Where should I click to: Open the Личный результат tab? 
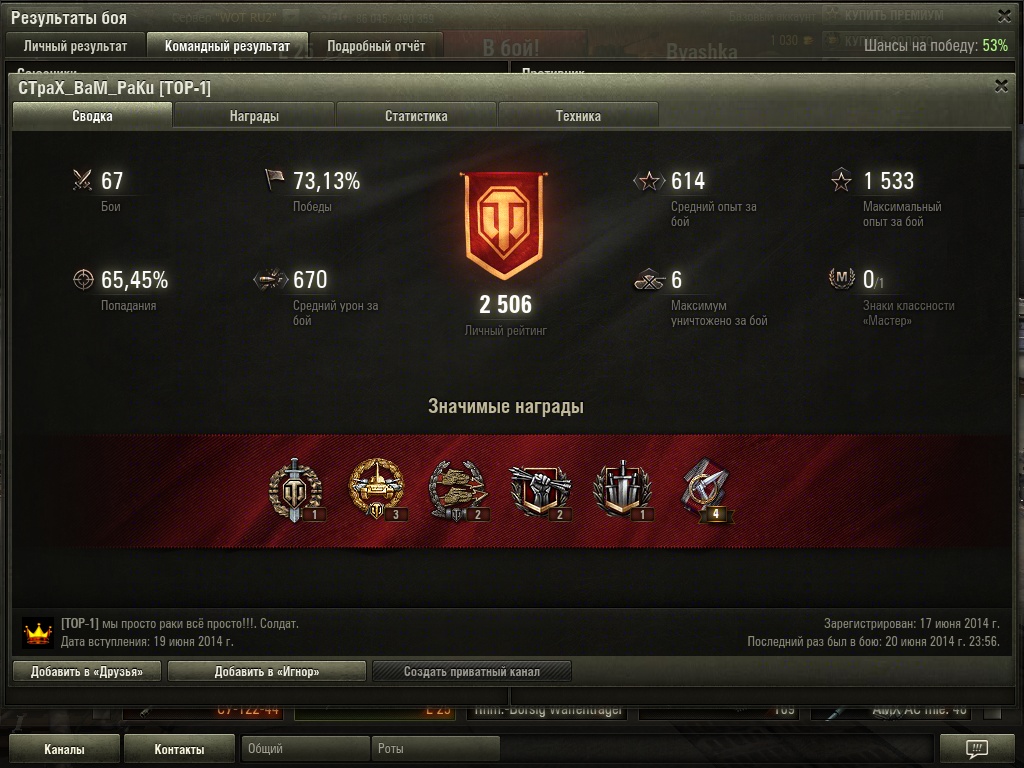pos(75,46)
